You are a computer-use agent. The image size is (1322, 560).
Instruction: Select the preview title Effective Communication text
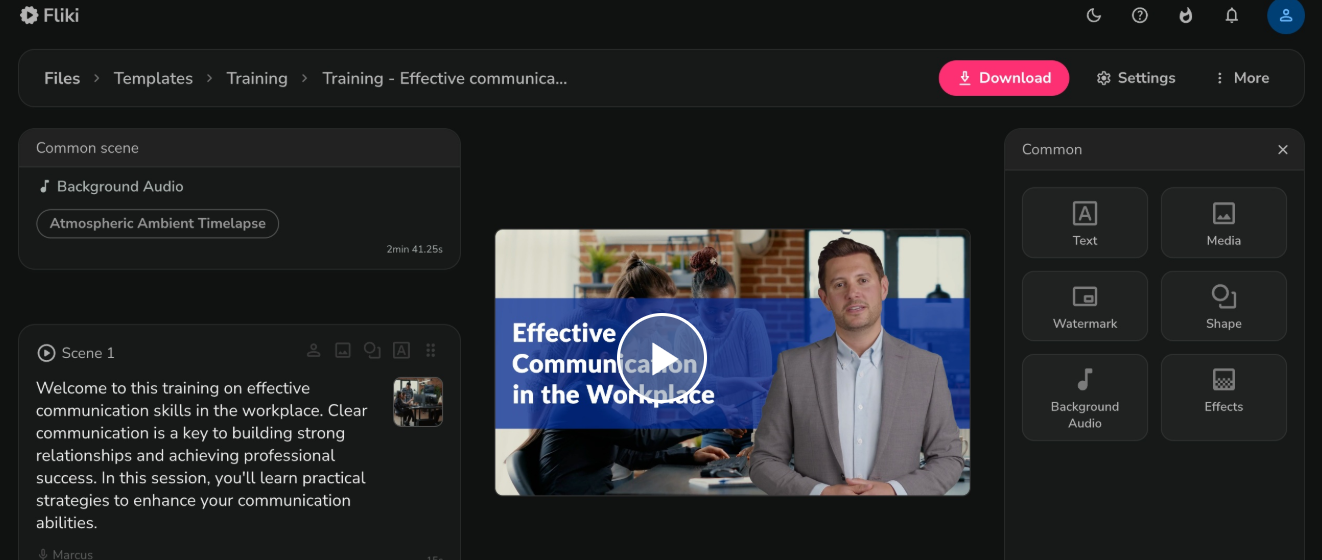[613, 363]
